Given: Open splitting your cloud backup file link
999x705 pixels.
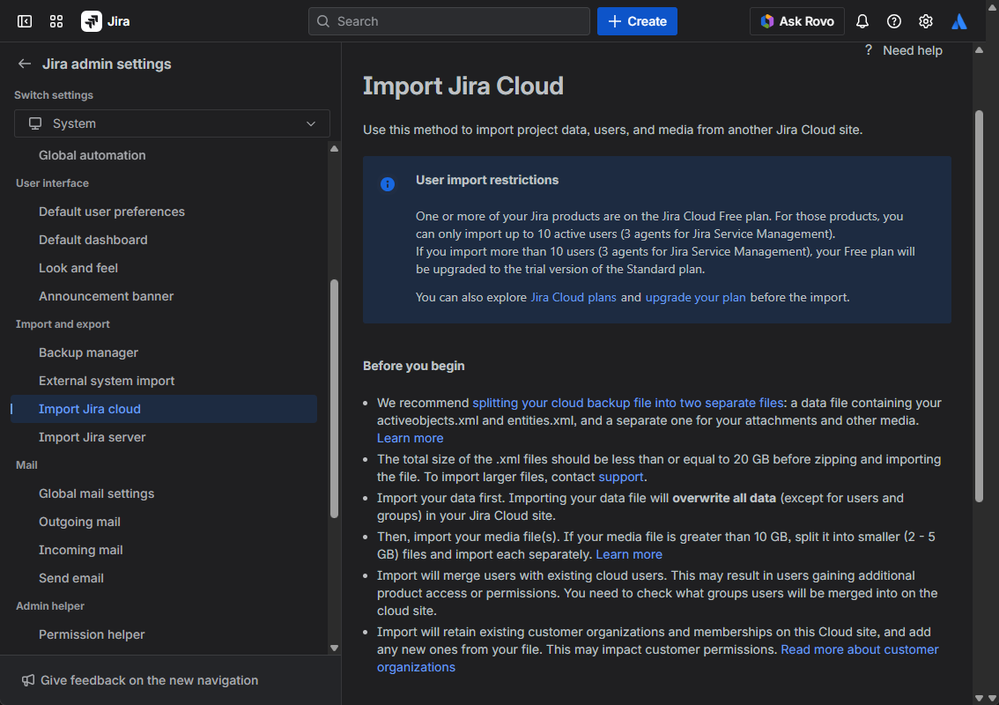Looking at the screenshot, I should 628,403.
